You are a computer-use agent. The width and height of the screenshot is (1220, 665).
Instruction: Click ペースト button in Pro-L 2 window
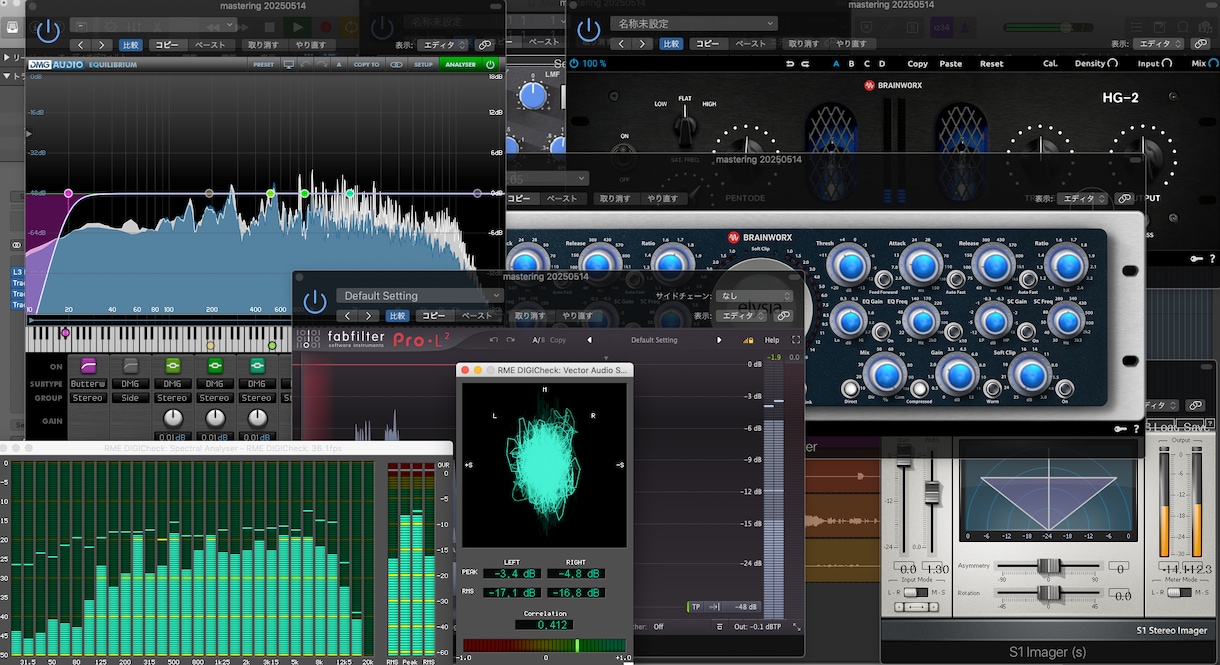pyautogui.click(x=475, y=316)
